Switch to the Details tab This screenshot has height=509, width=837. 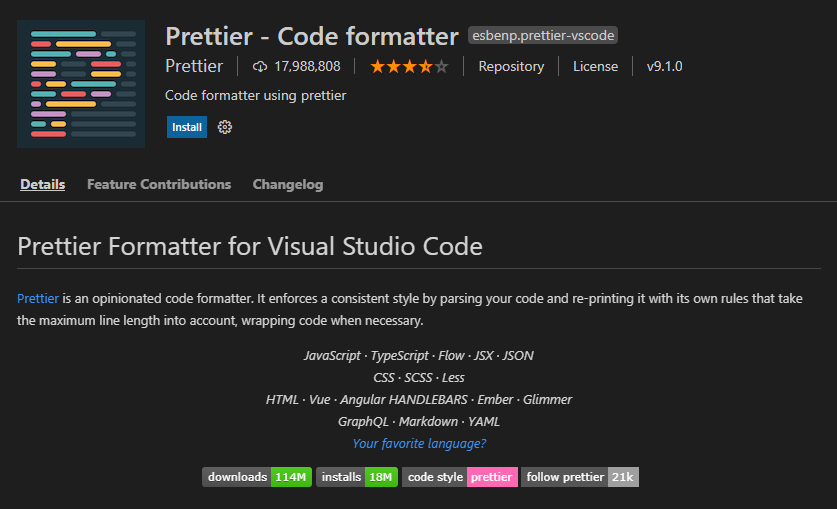(x=43, y=184)
